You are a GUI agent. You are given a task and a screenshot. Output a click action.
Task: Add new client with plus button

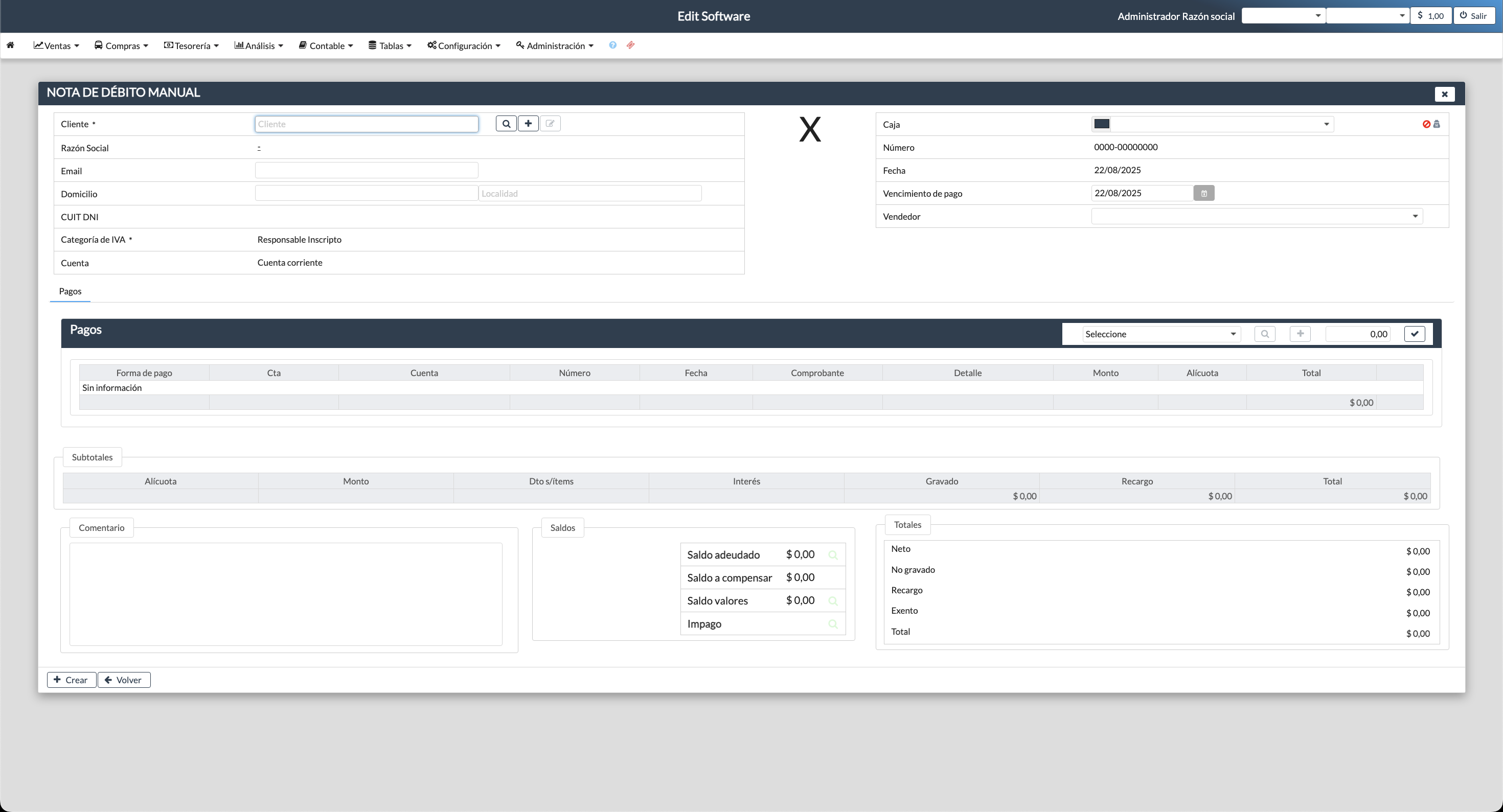click(528, 124)
